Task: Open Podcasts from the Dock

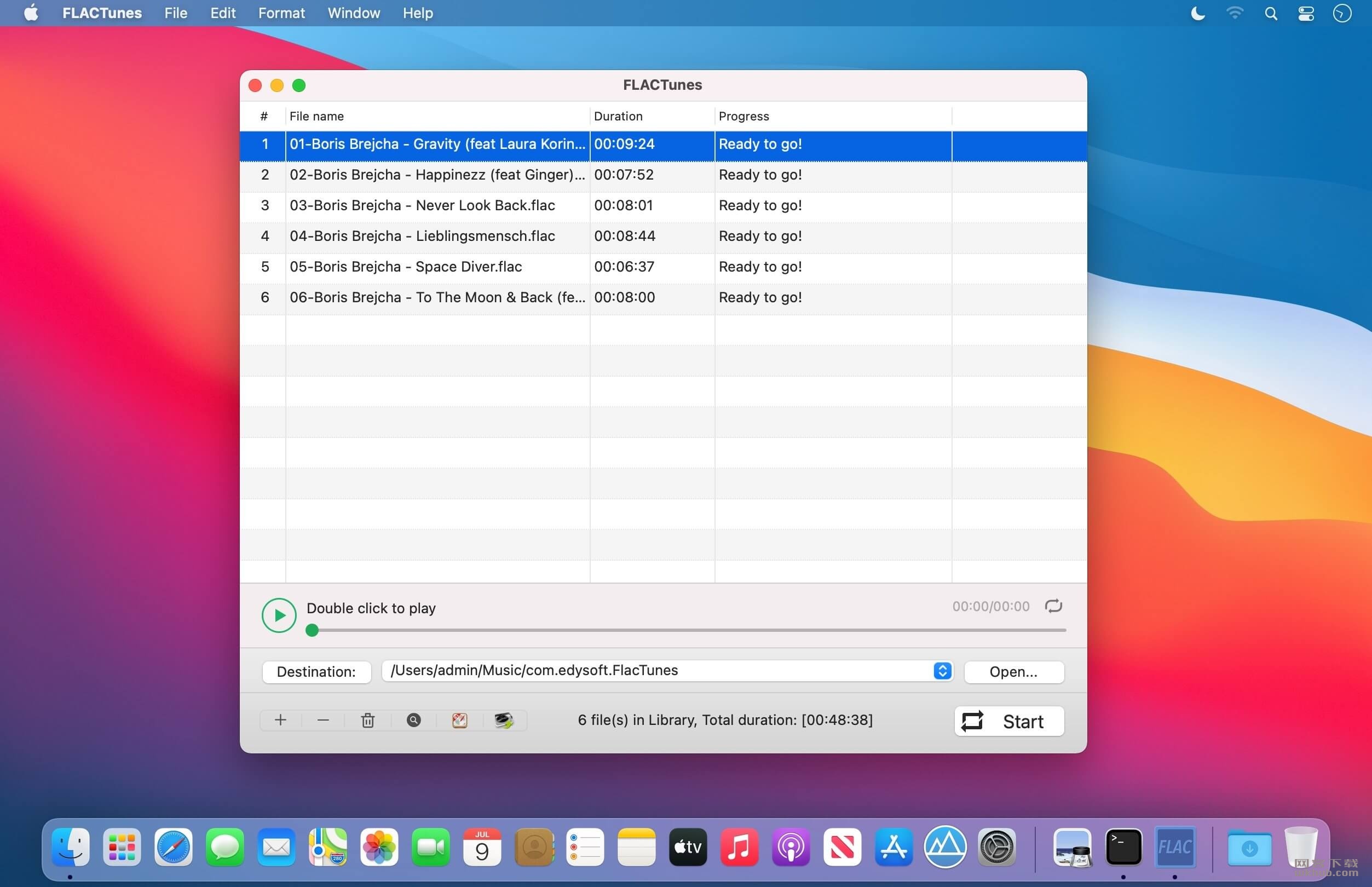Action: [791, 846]
